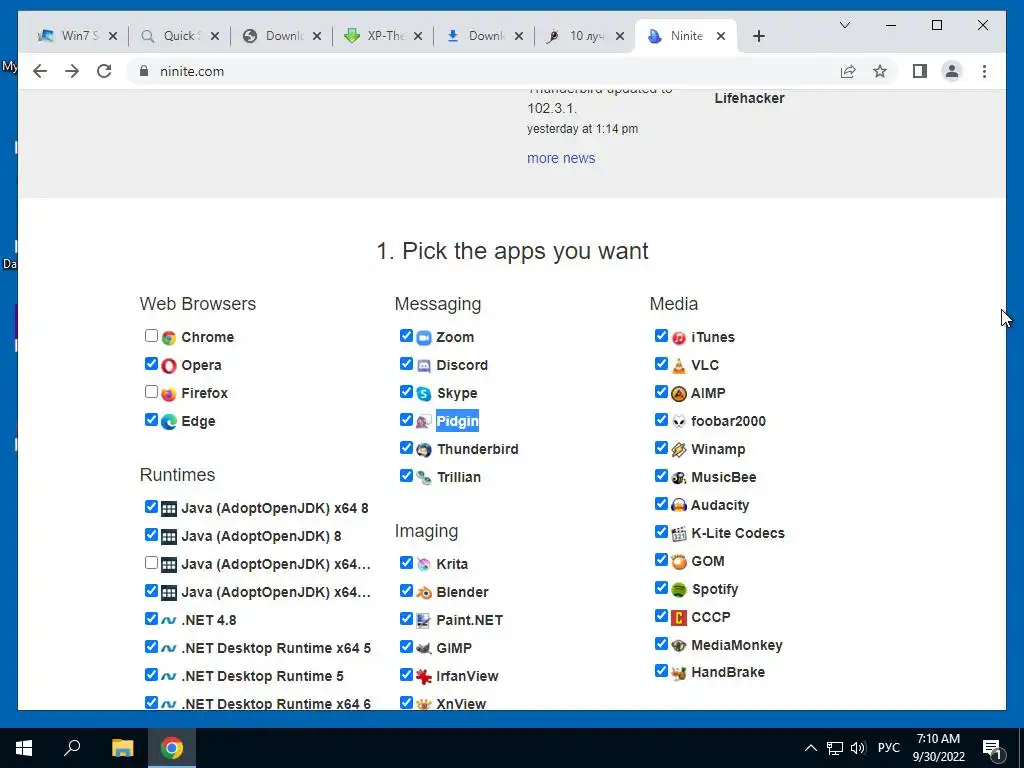Click the Lifehacker link
Image resolution: width=1024 pixels, height=768 pixels.
point(749,98)
